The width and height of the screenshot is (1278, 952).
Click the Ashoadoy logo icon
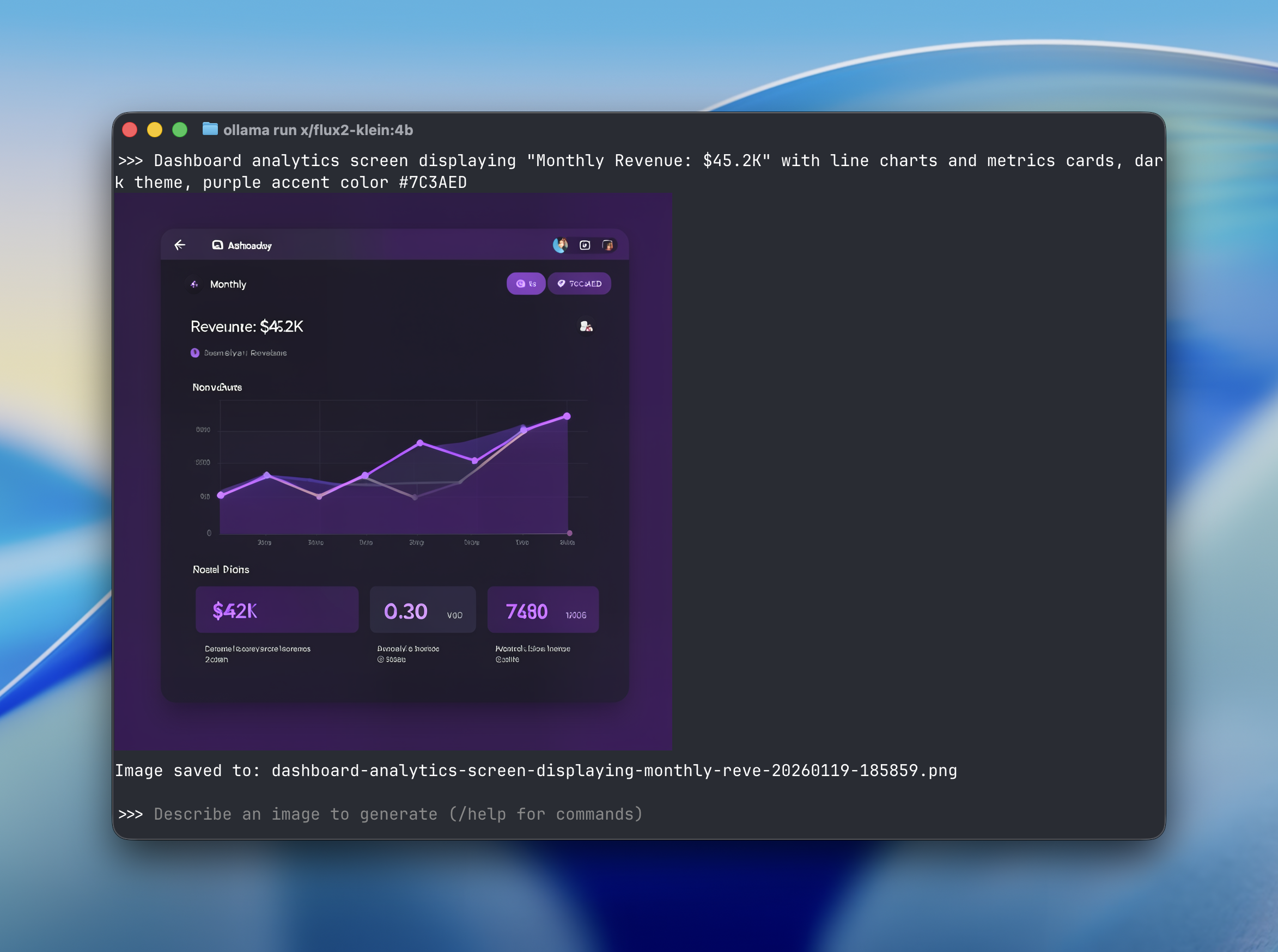[x=217, y=245]
